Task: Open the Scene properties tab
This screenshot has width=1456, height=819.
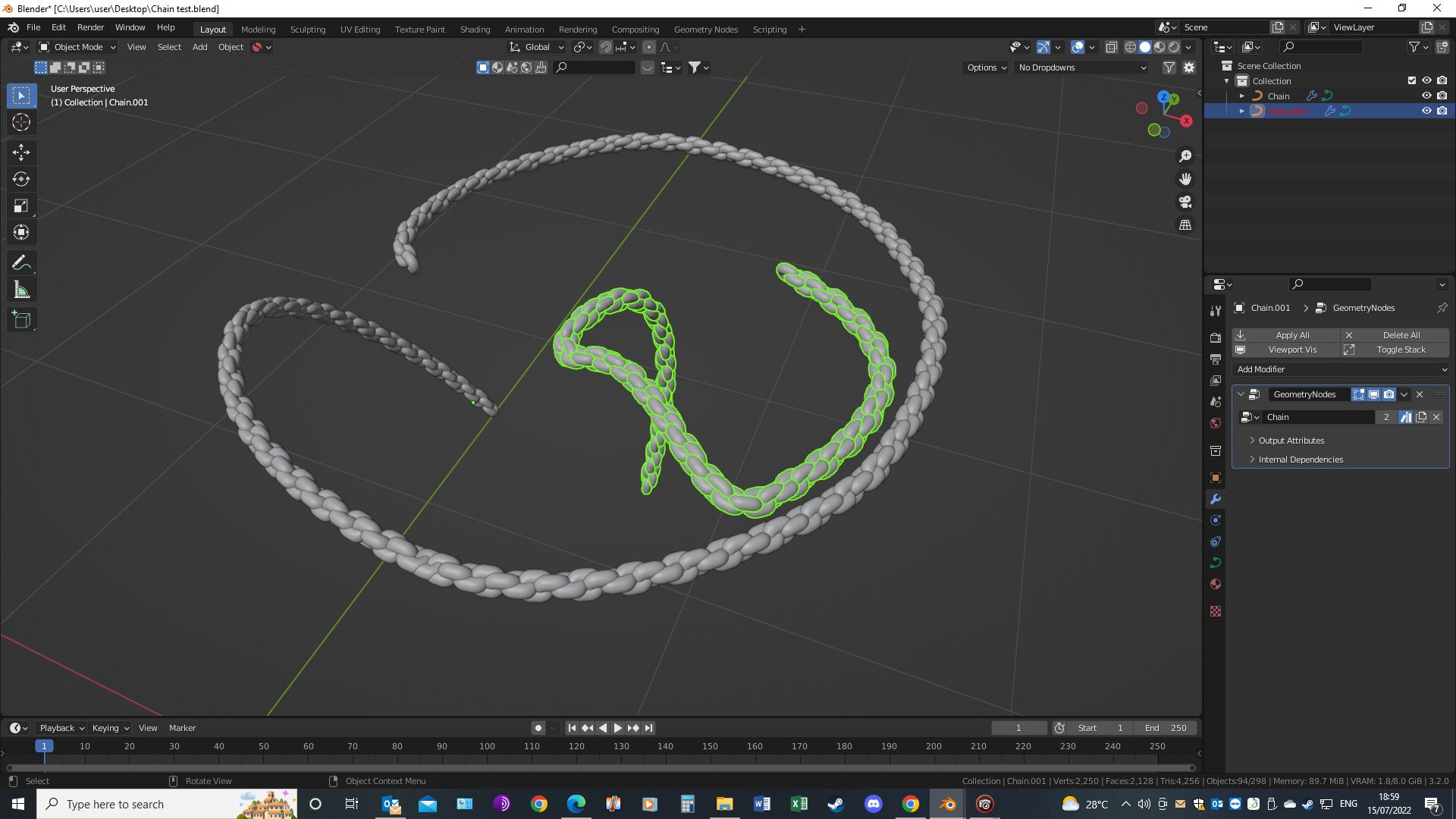Action: [1216, 402]
